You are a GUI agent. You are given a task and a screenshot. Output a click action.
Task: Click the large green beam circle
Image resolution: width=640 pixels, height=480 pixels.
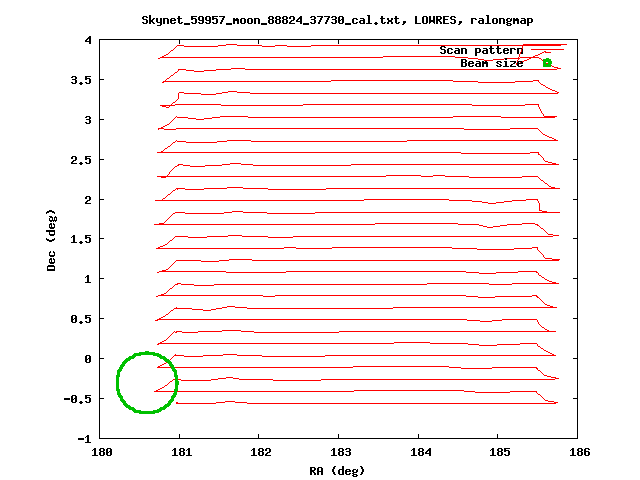(147, 382)
